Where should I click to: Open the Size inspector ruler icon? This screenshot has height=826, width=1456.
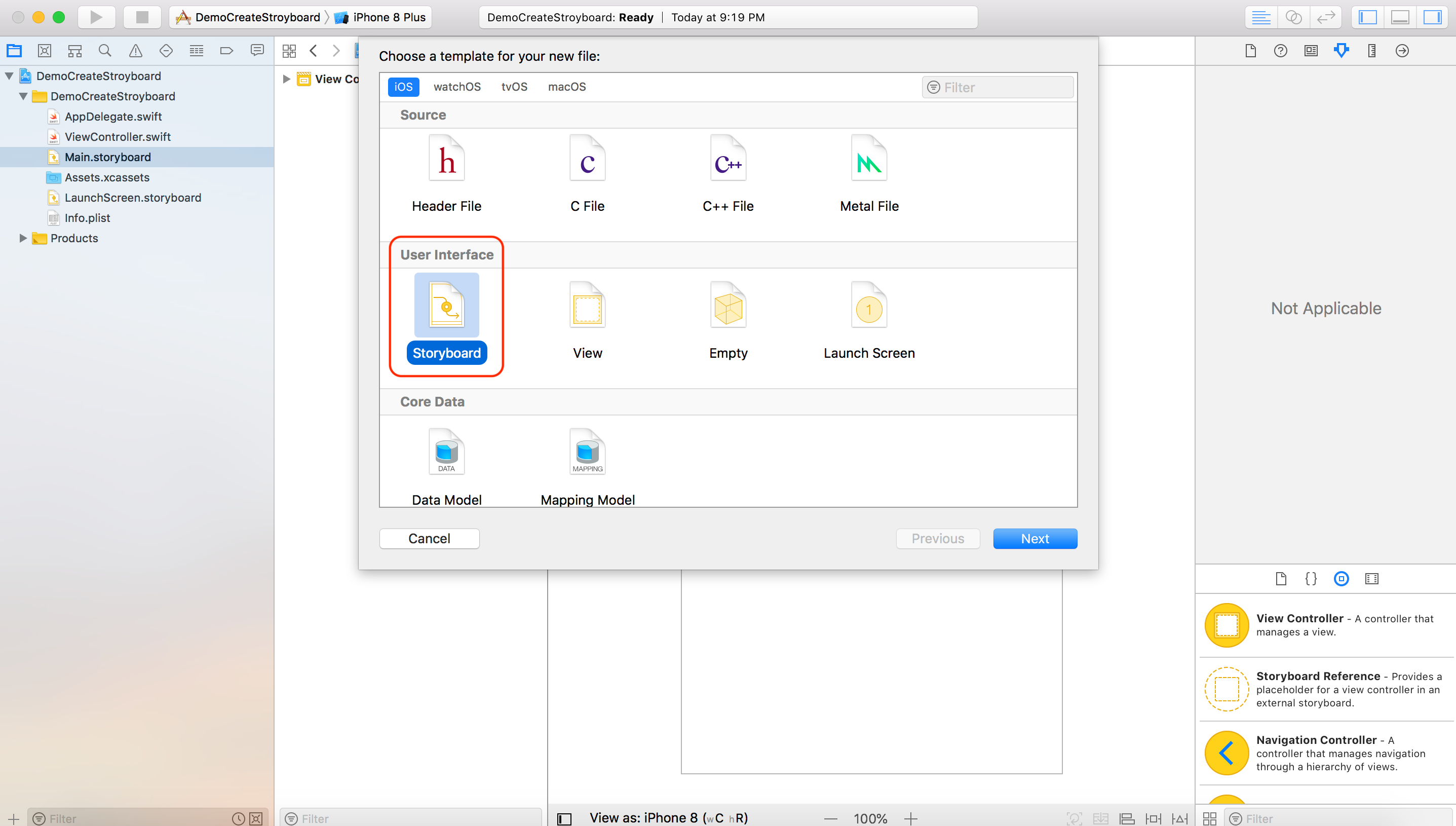[x=1371, y=51]
